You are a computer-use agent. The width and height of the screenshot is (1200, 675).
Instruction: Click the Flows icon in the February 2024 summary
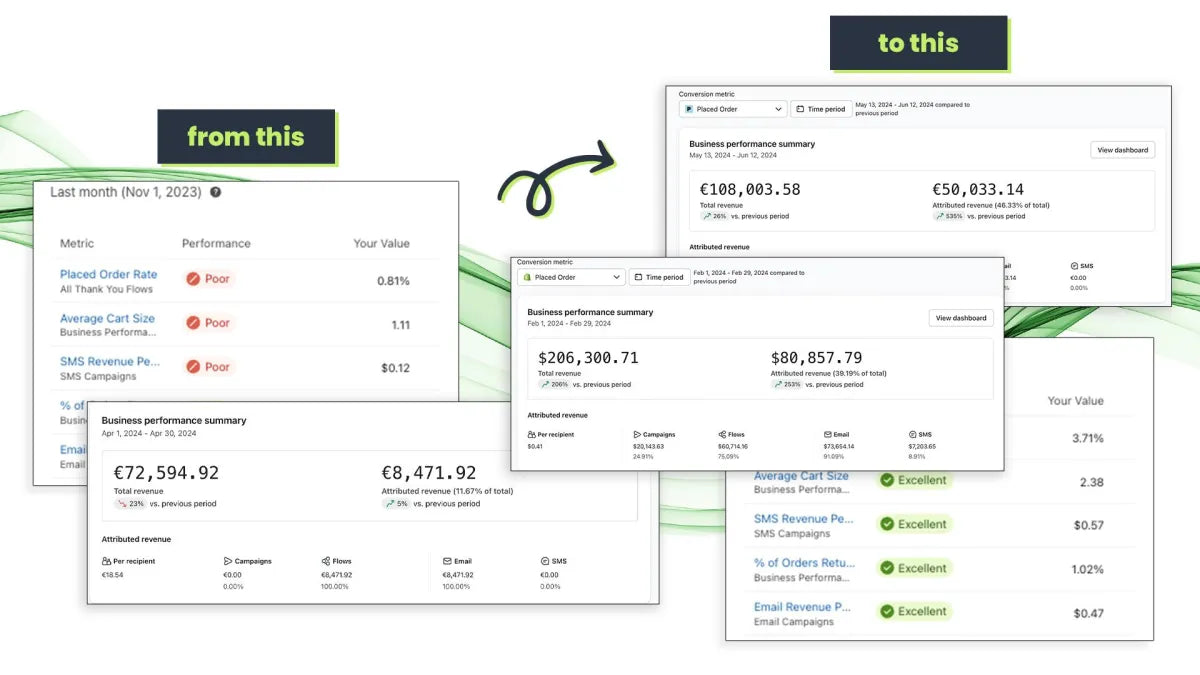(722, 435)
